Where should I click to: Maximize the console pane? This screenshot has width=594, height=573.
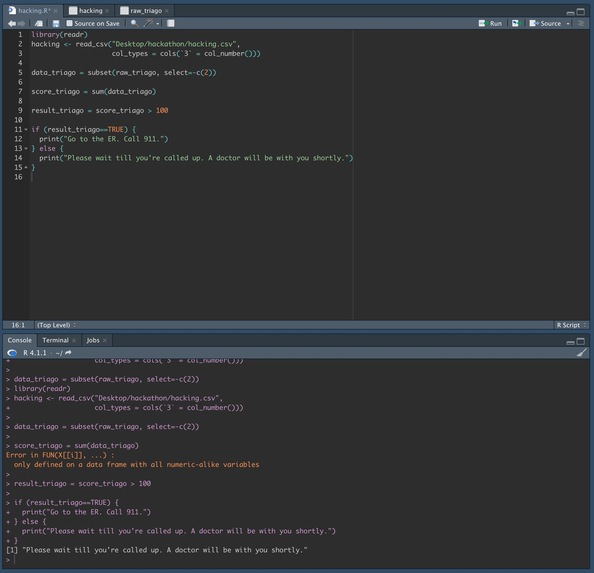click(x=580, y=342)
